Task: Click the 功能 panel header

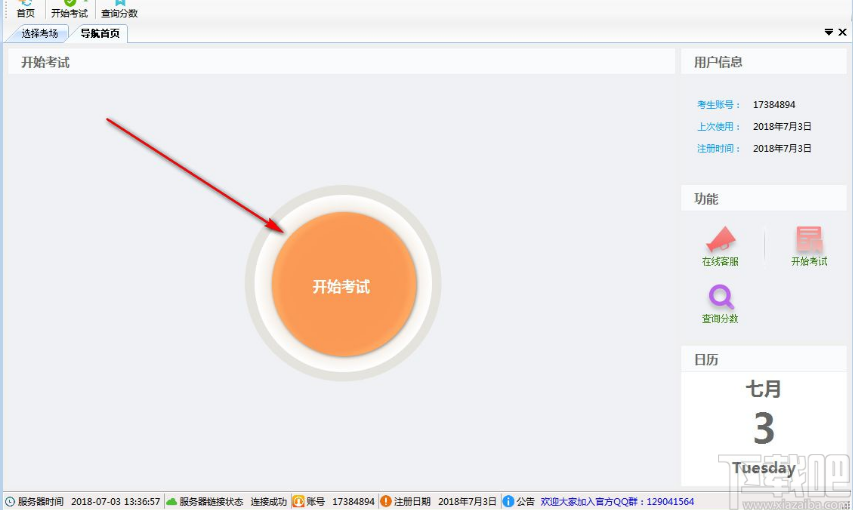Action: 763,199
